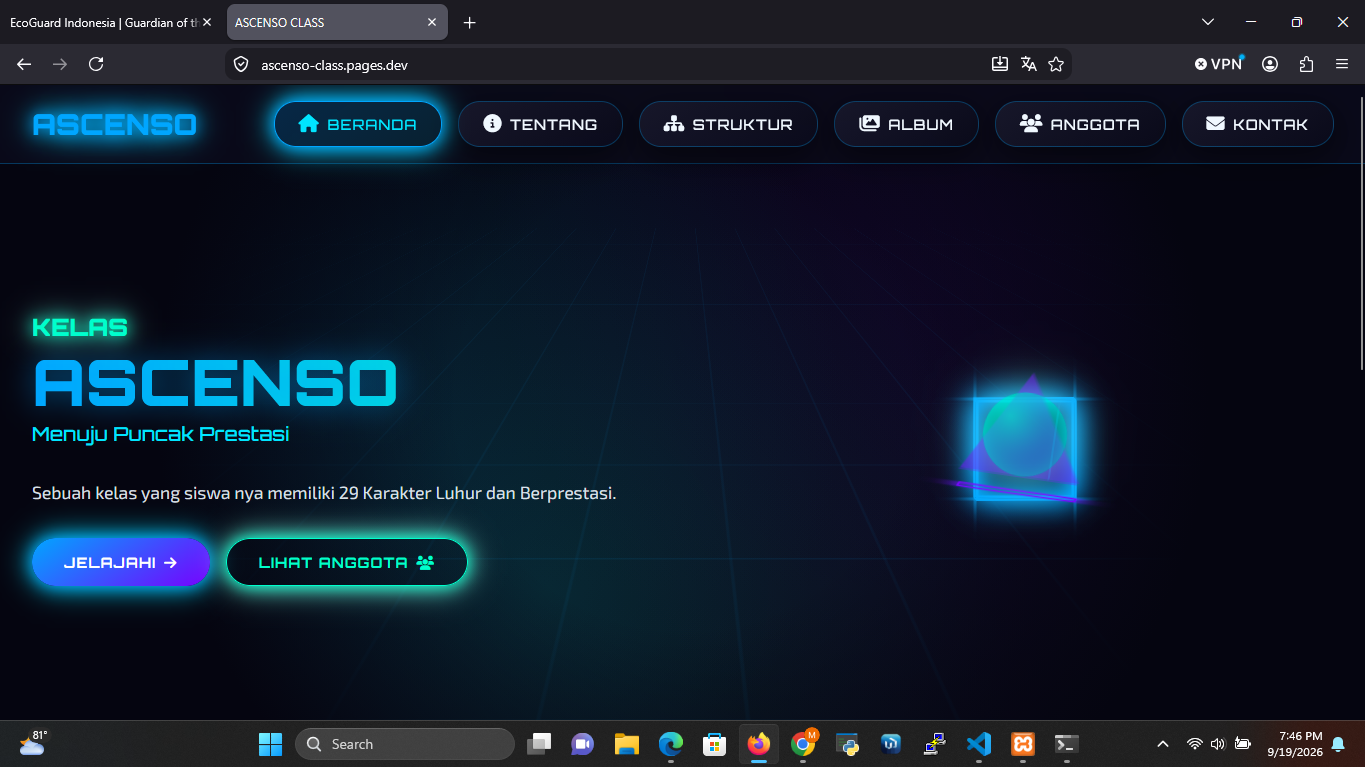Expand the list all tabs chevron
The width and height of the screenshot is (1365, 767).
1208,22
